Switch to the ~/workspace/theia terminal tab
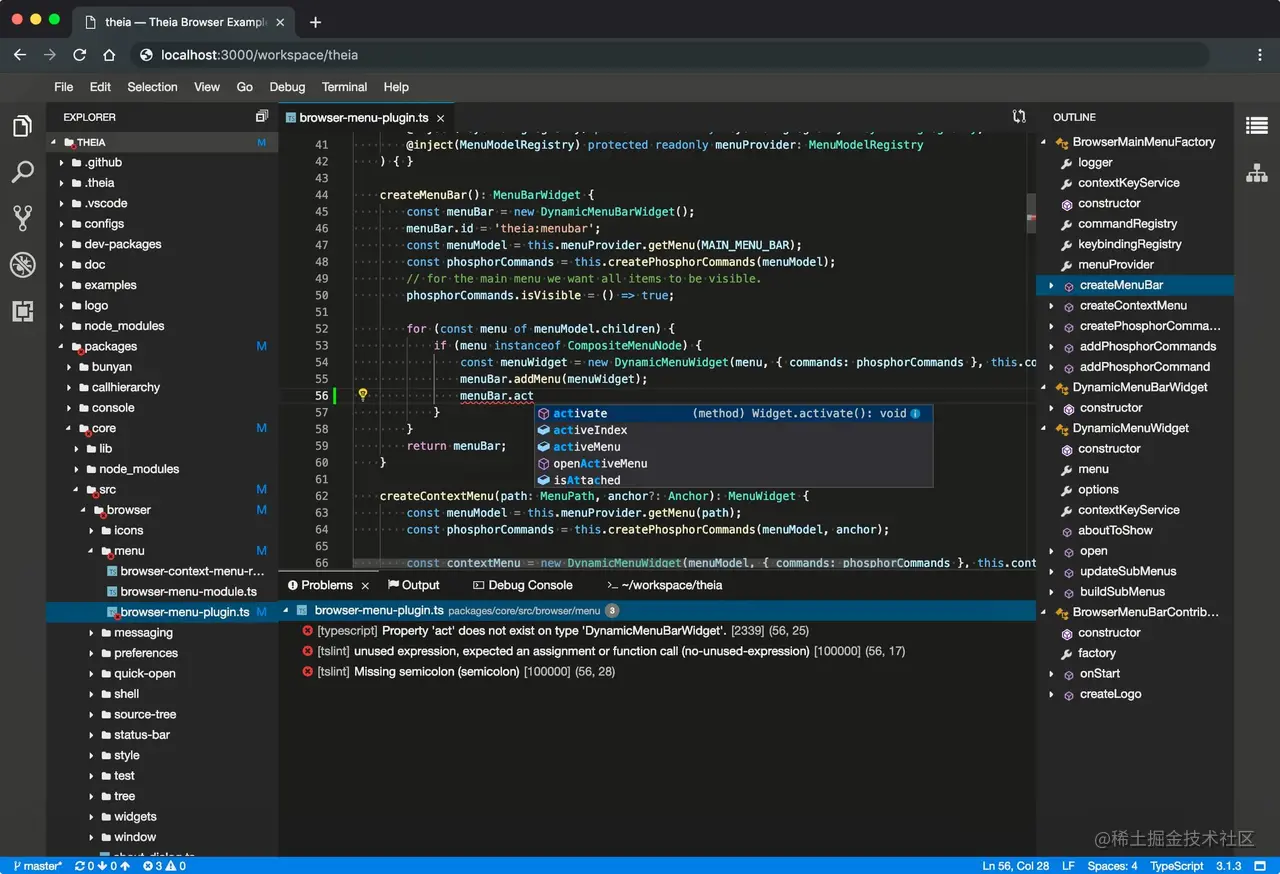 click(664, 586)
